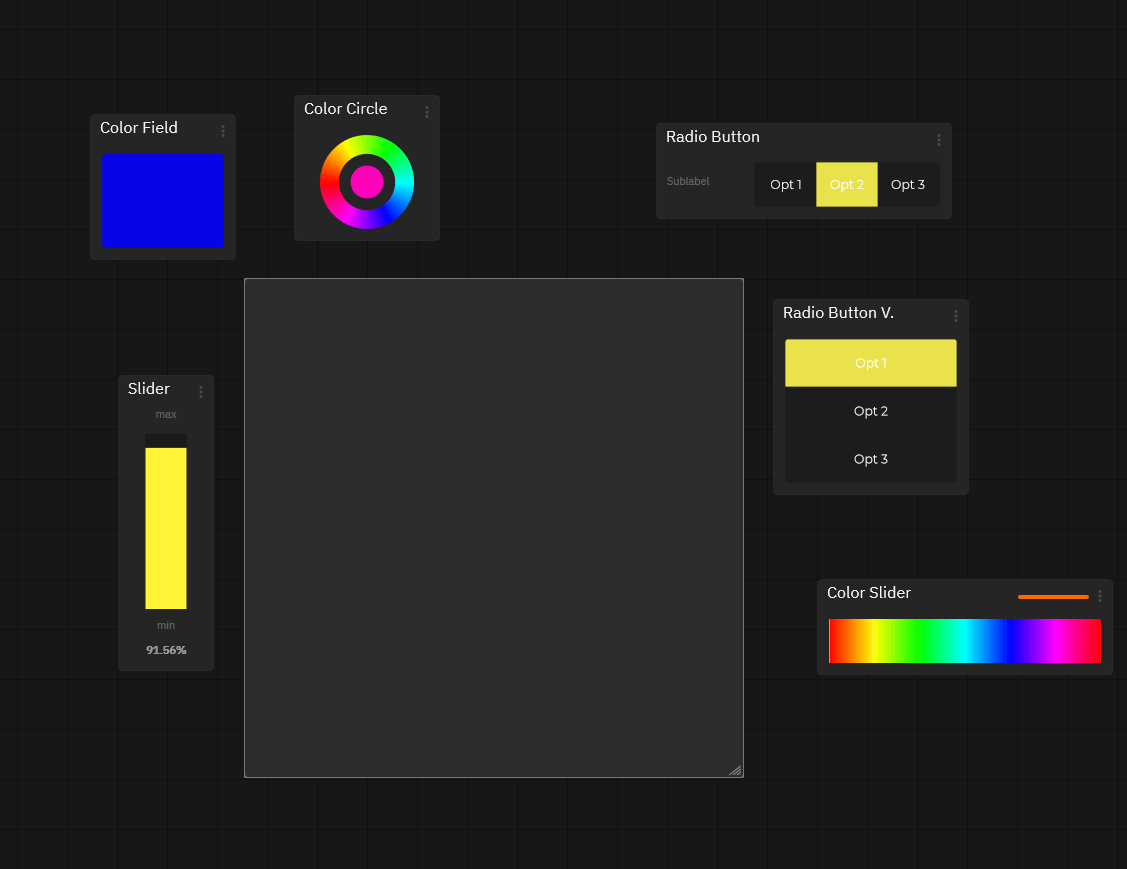Click the blue Color Field swatch

[162, 200]
